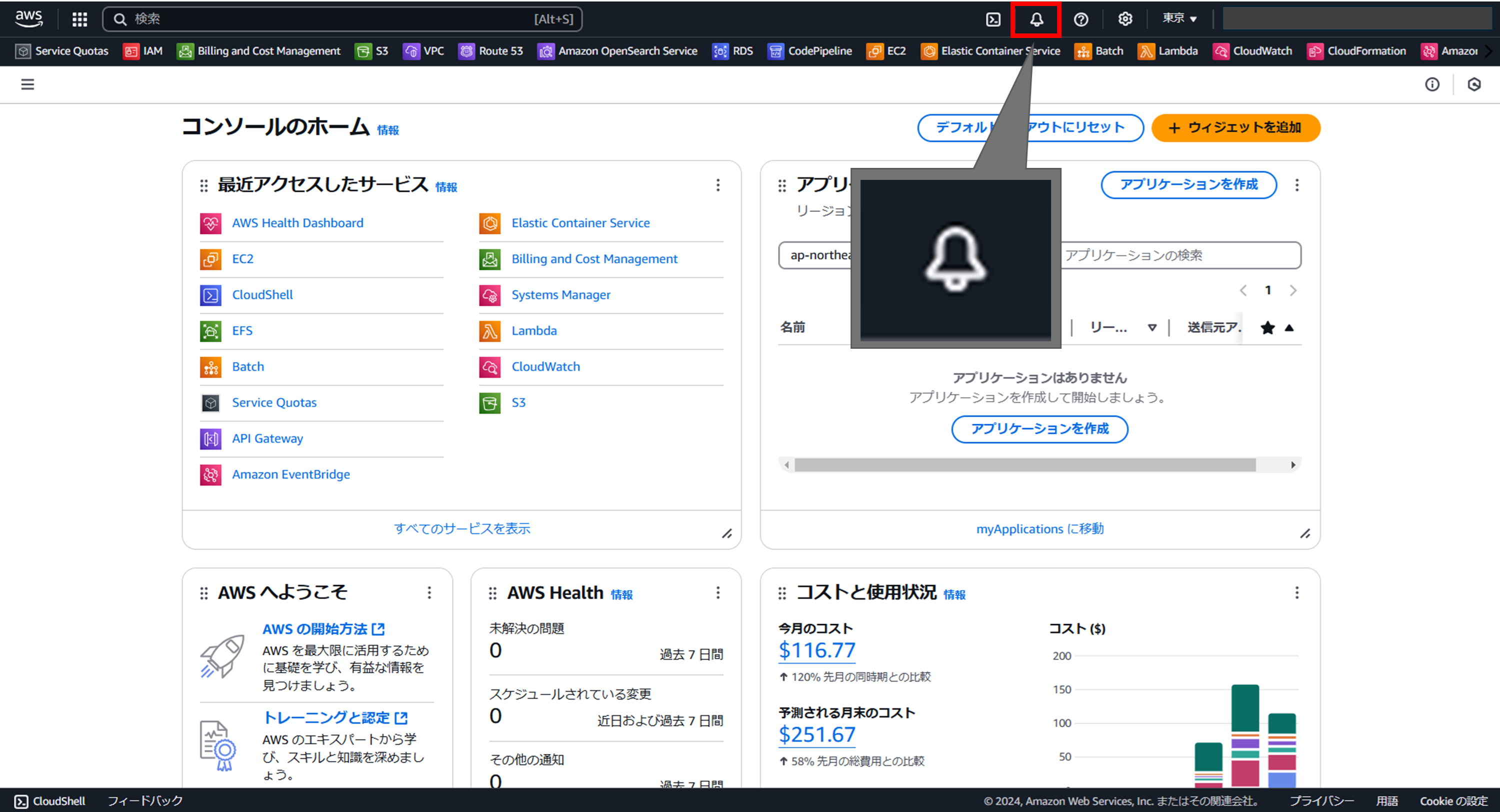Viewport: 1500px width, 812px height.
Task: Open the info panel icon at right
Action: (1432, 84)
